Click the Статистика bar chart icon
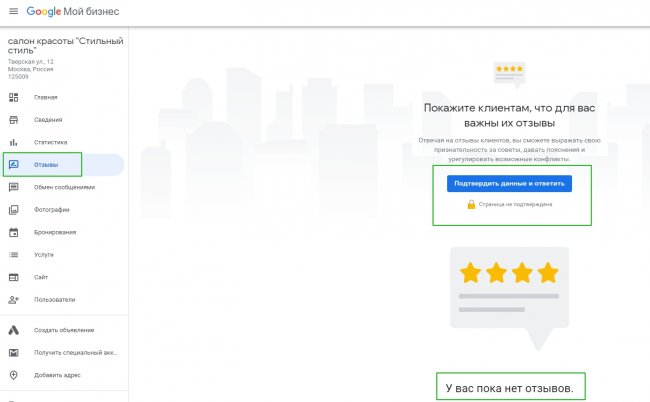 (14, 142)
